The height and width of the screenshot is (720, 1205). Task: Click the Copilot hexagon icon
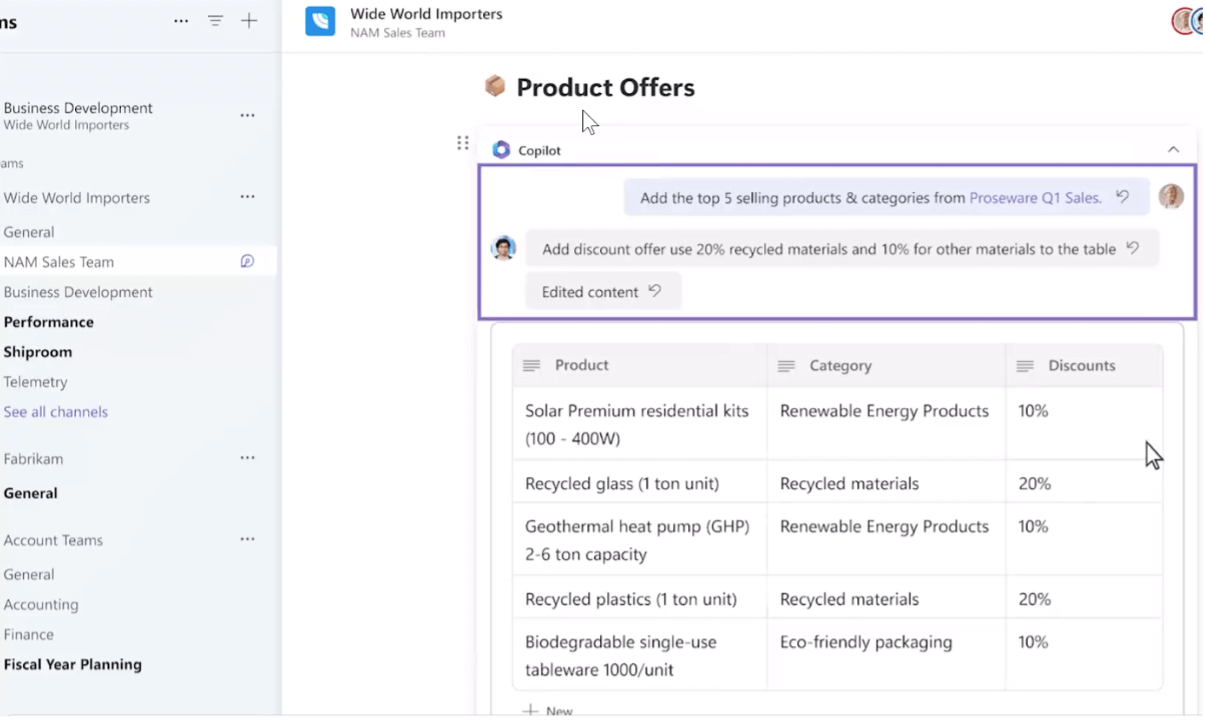click(501, 150)
